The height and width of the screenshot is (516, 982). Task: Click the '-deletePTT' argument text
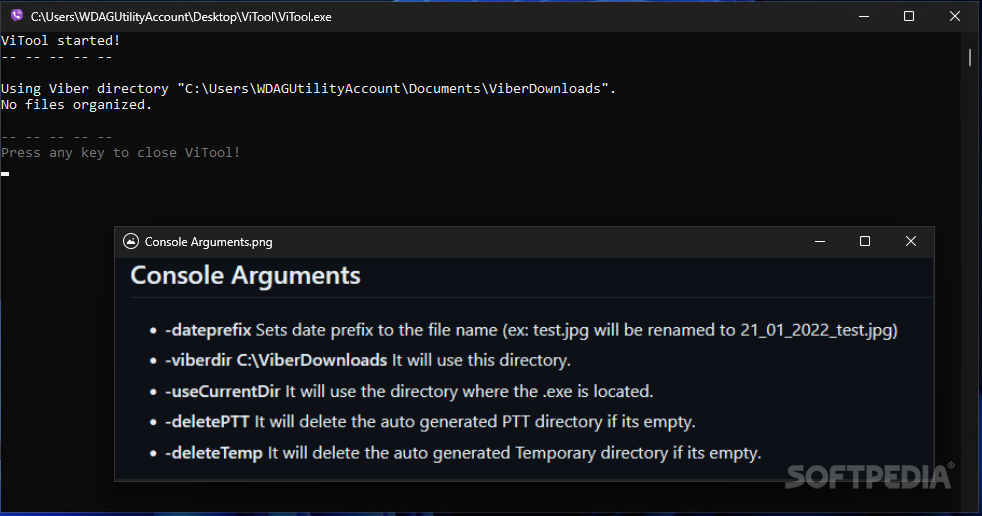pyautogui.click(x=207, y=421)
